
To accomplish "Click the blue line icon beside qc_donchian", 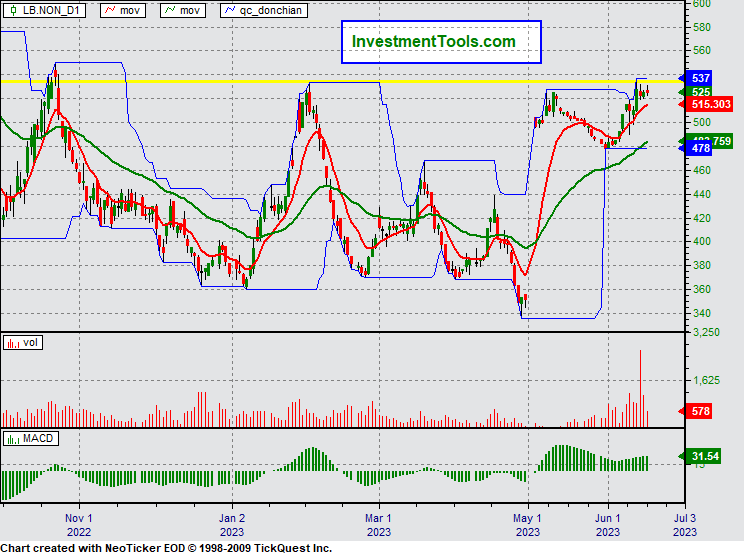I will pyautogui.click(x=230, y=10).
